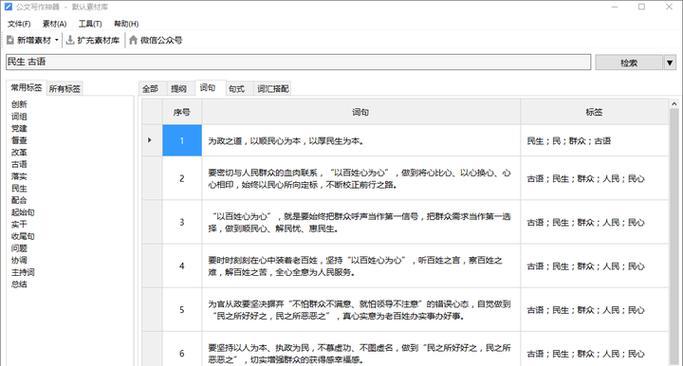Viewport: 683px width, 366px height.
Task: Click sentence starting “以百姓心为心”，就是要始终
Action: pos(360,222)
